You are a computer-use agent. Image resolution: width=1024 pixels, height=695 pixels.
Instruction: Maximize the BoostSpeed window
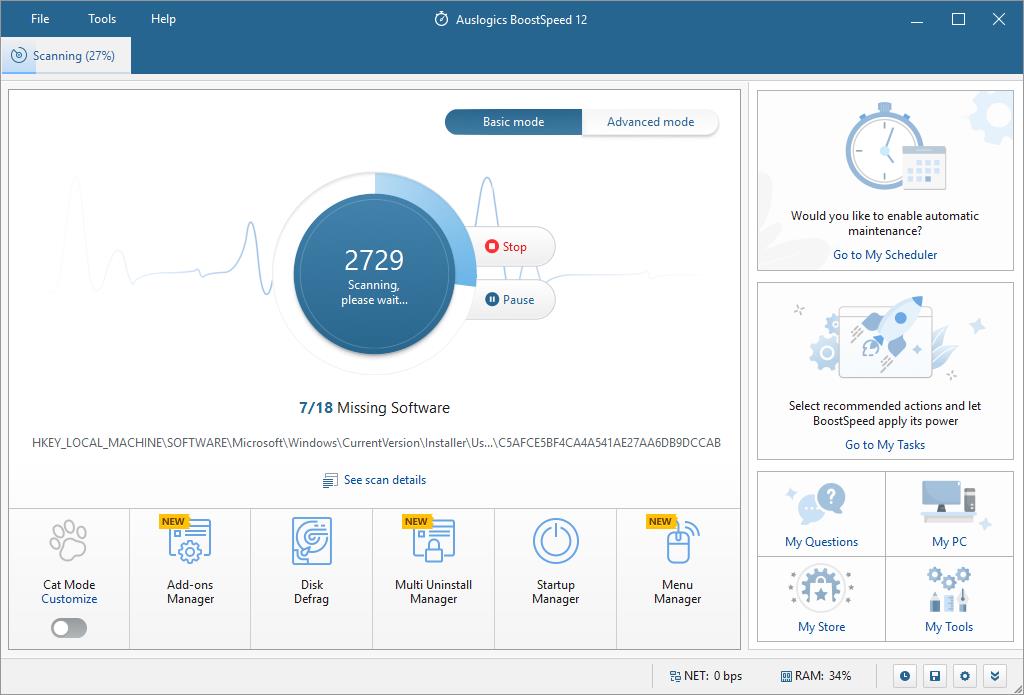click(x=958, y=19)
